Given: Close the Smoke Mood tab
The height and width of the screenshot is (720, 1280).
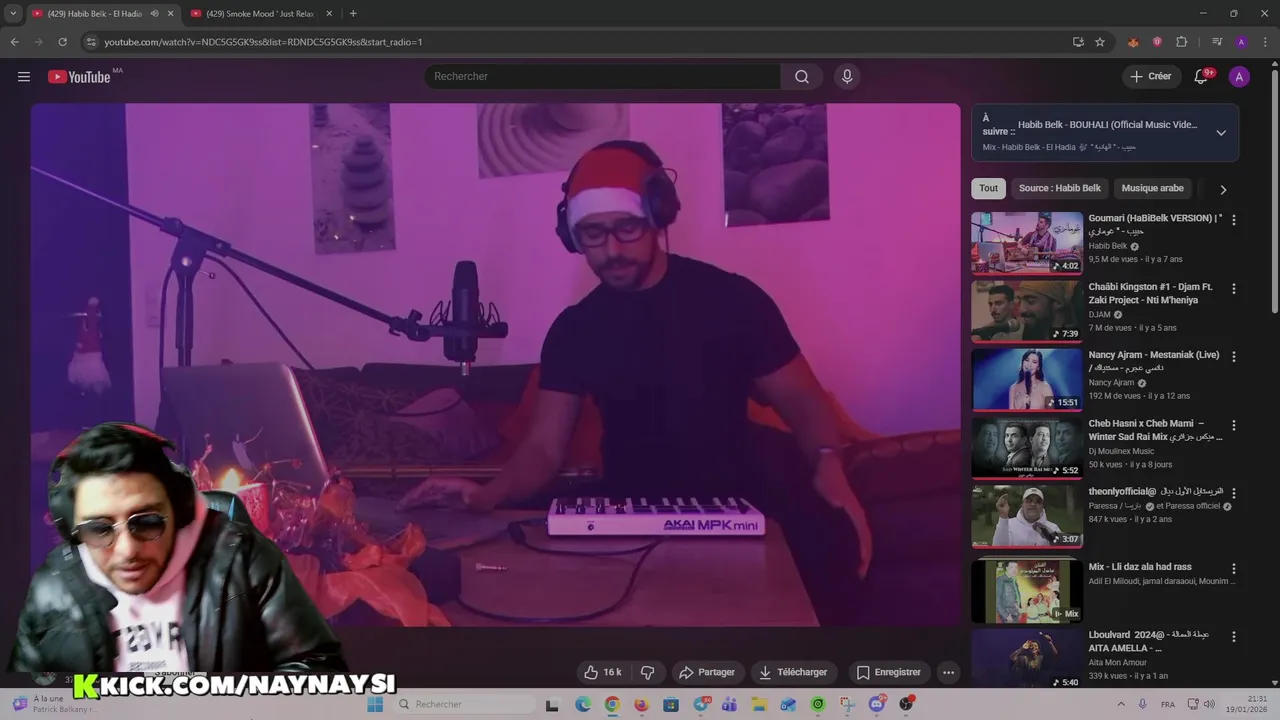Looking at the screenshot, I should [x=329, y=14].
